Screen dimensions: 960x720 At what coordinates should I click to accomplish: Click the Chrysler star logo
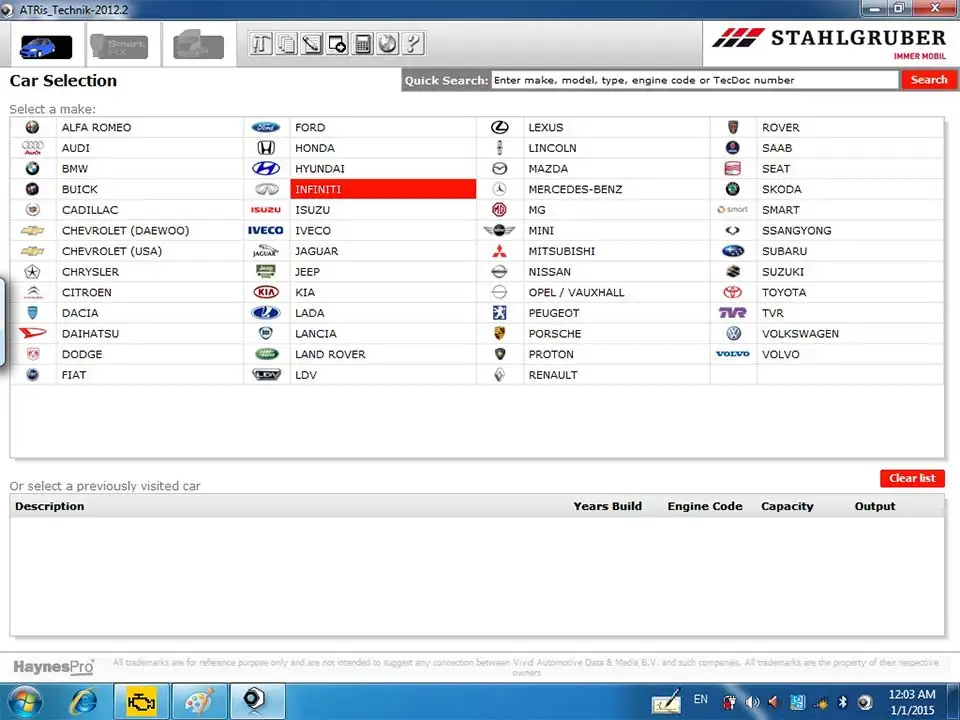(32, 272)
